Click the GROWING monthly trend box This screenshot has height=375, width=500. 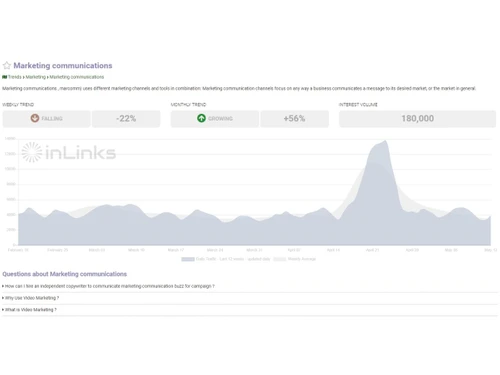click(x=215, y=119)
